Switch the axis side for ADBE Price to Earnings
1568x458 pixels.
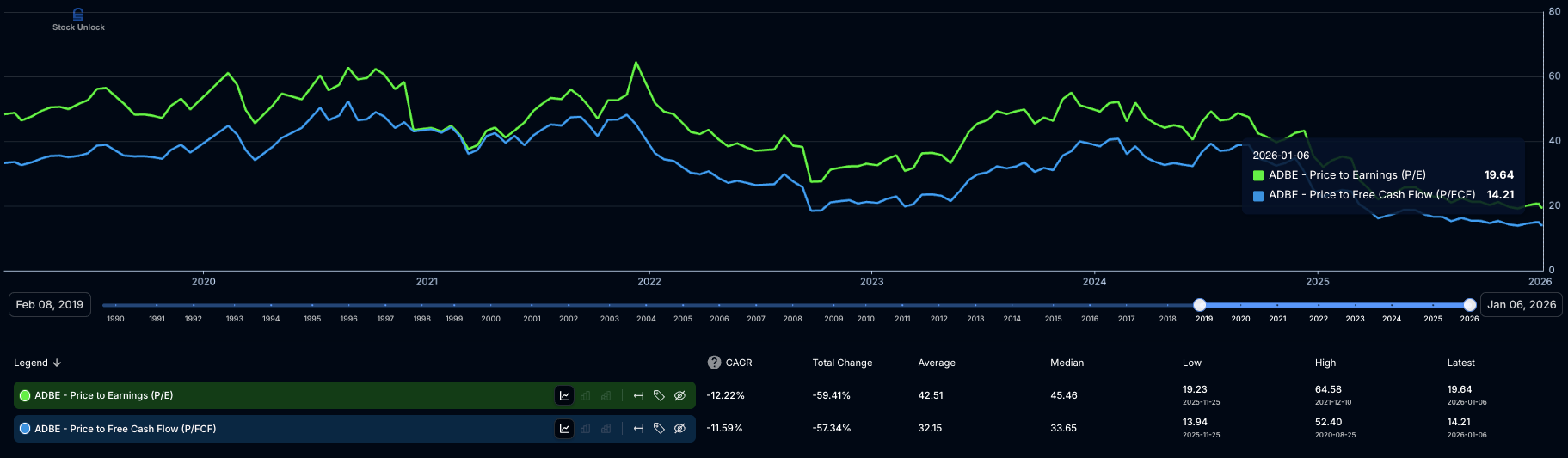click(x=638, y=395)
